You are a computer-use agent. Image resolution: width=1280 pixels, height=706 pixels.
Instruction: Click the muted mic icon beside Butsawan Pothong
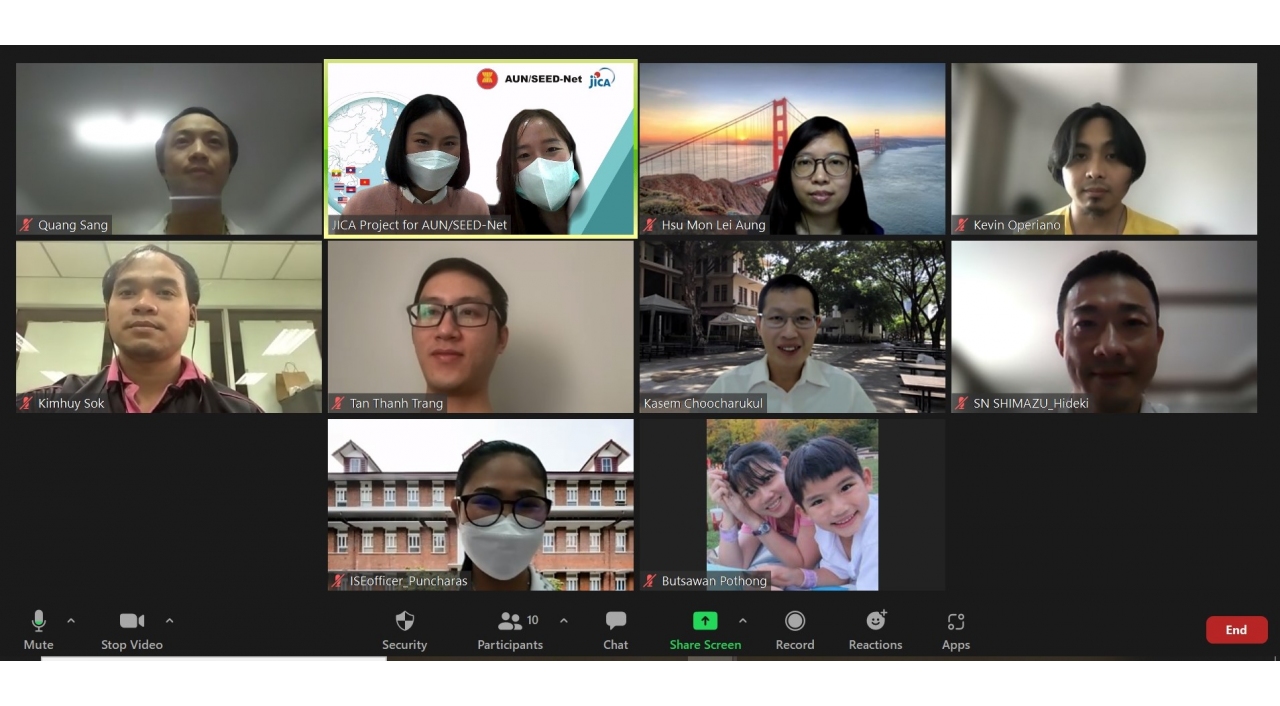(650, 581)
